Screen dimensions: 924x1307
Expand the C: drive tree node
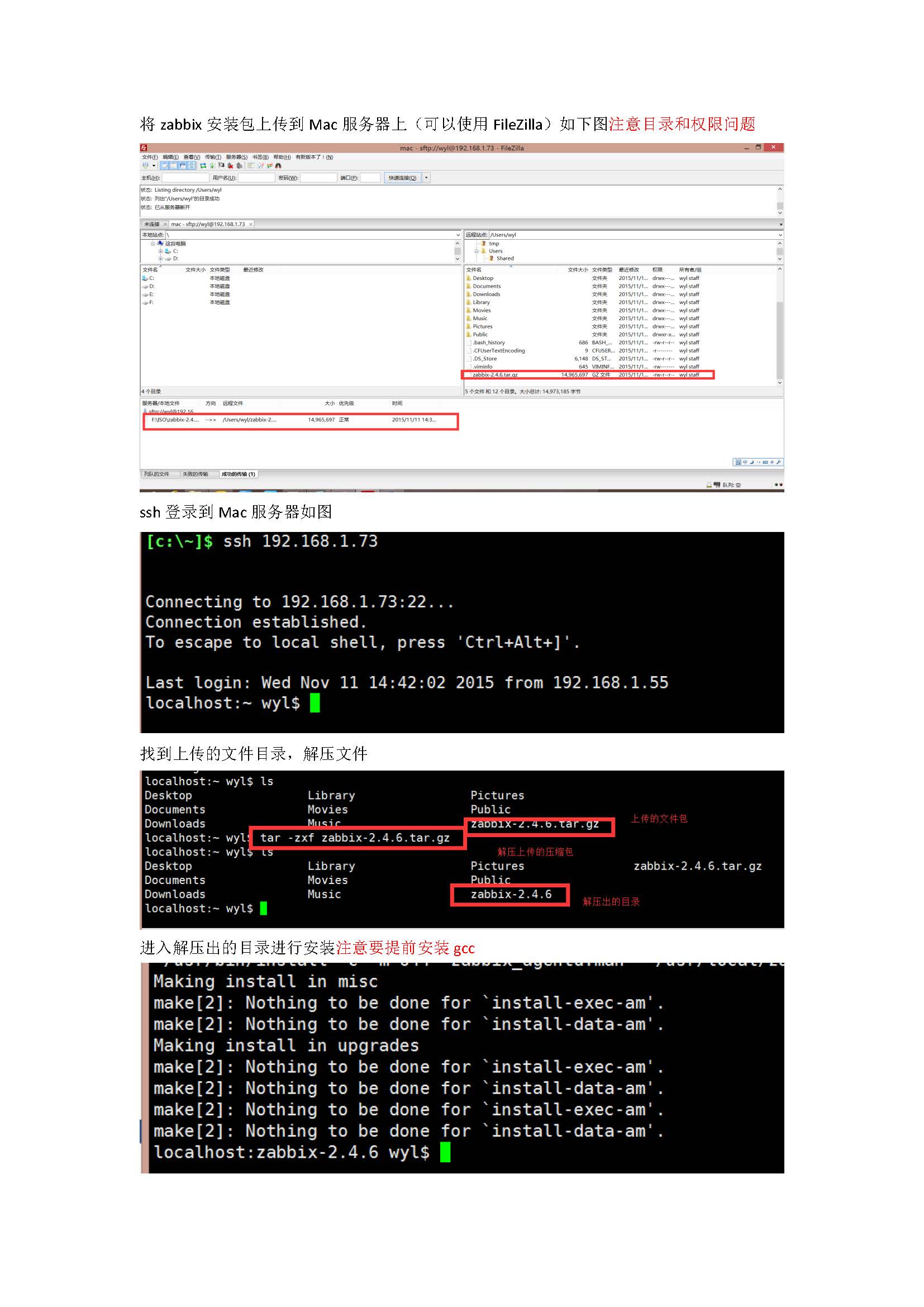[x=161, y=251]
